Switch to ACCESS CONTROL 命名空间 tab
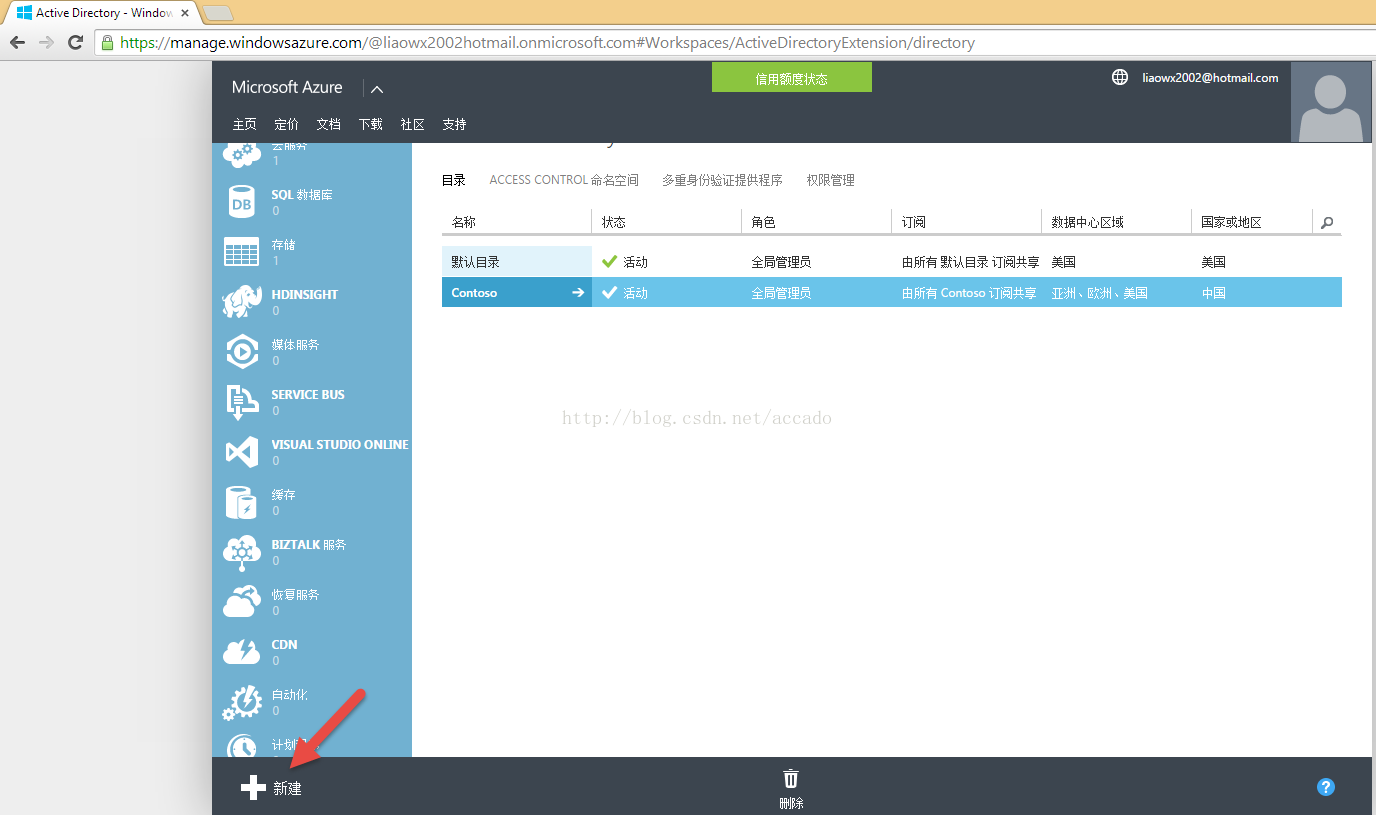 point(563,180)
